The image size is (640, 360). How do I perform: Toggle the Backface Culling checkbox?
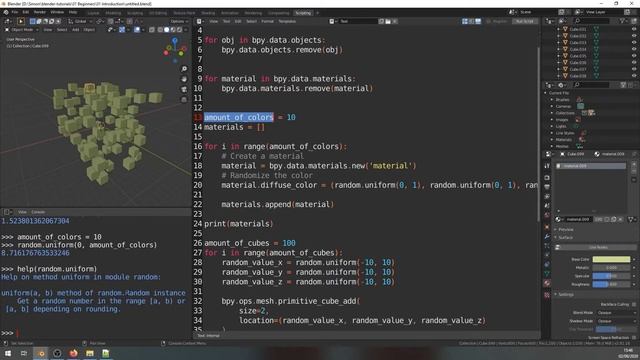tap(634, 304)
